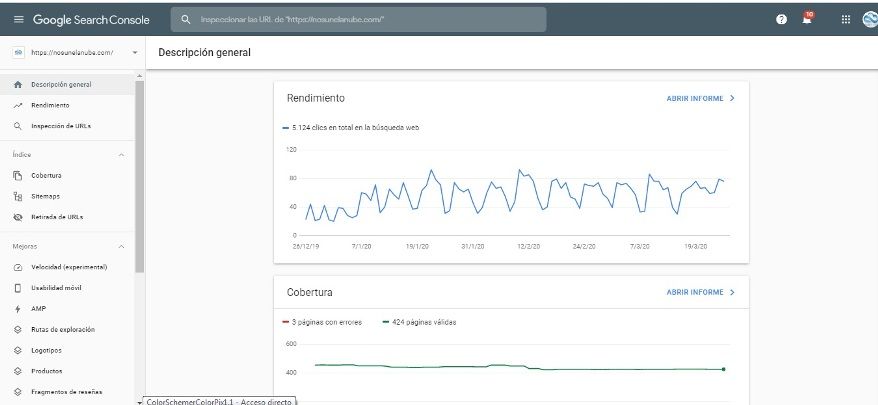Image resolution: width=878 pixels, height=405 pixels.
Task: Open the hamburger navigation menu
Action: 19,20
